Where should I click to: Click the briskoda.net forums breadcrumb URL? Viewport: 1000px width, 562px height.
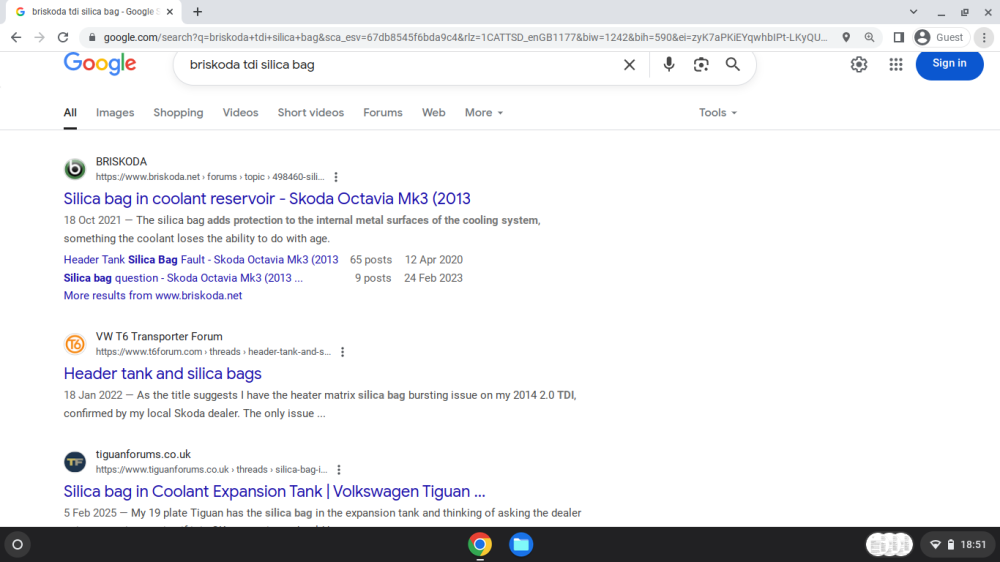pyautogui.click(x=210, y=177)
